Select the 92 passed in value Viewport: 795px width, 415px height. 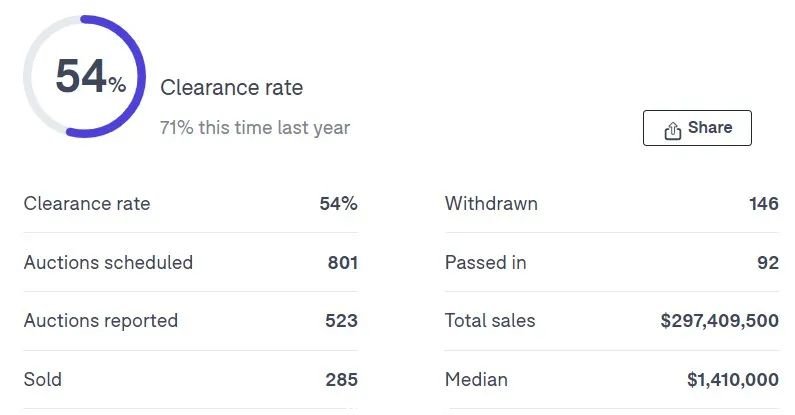point(768,262)
